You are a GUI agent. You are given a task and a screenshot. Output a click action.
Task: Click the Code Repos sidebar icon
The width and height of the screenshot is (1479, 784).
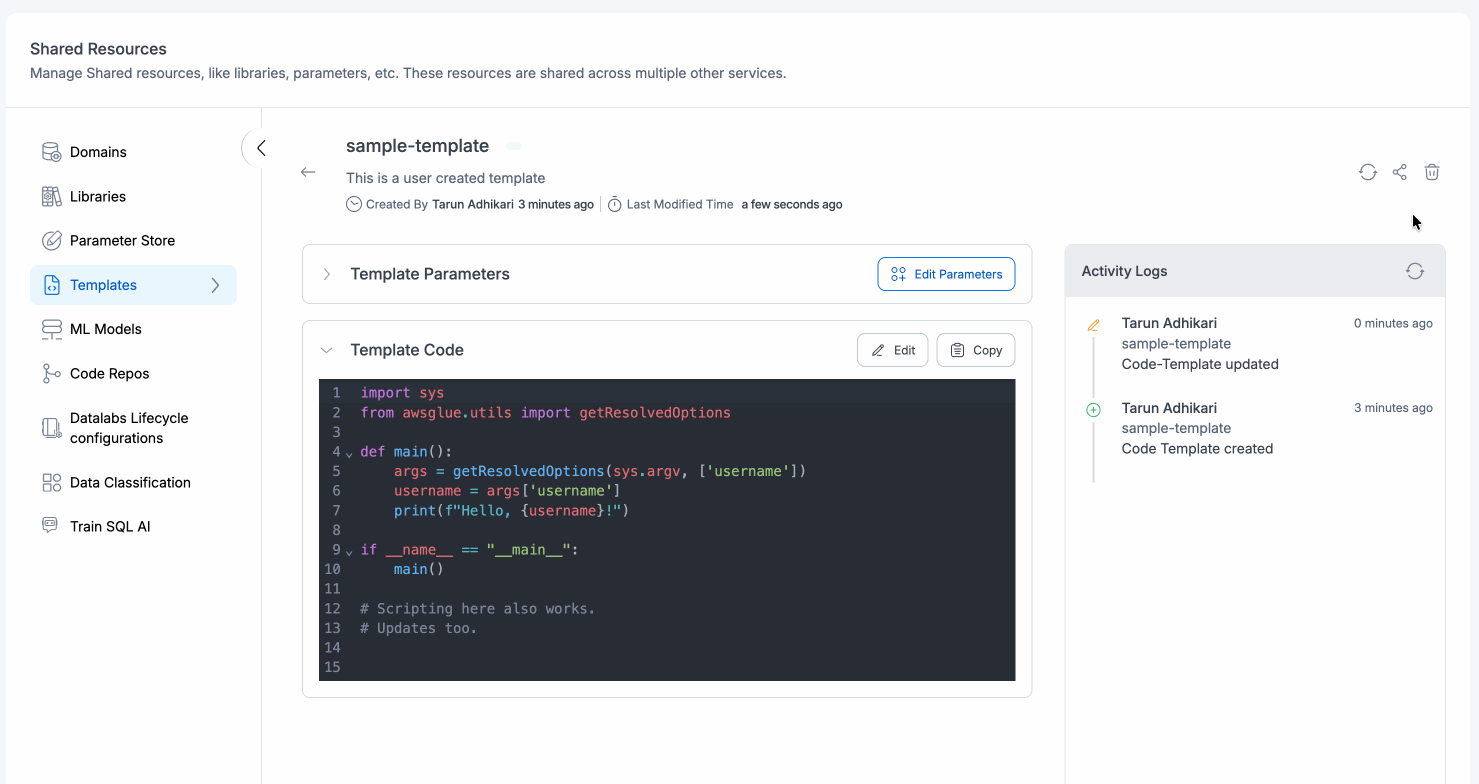(x=50, y=373)
